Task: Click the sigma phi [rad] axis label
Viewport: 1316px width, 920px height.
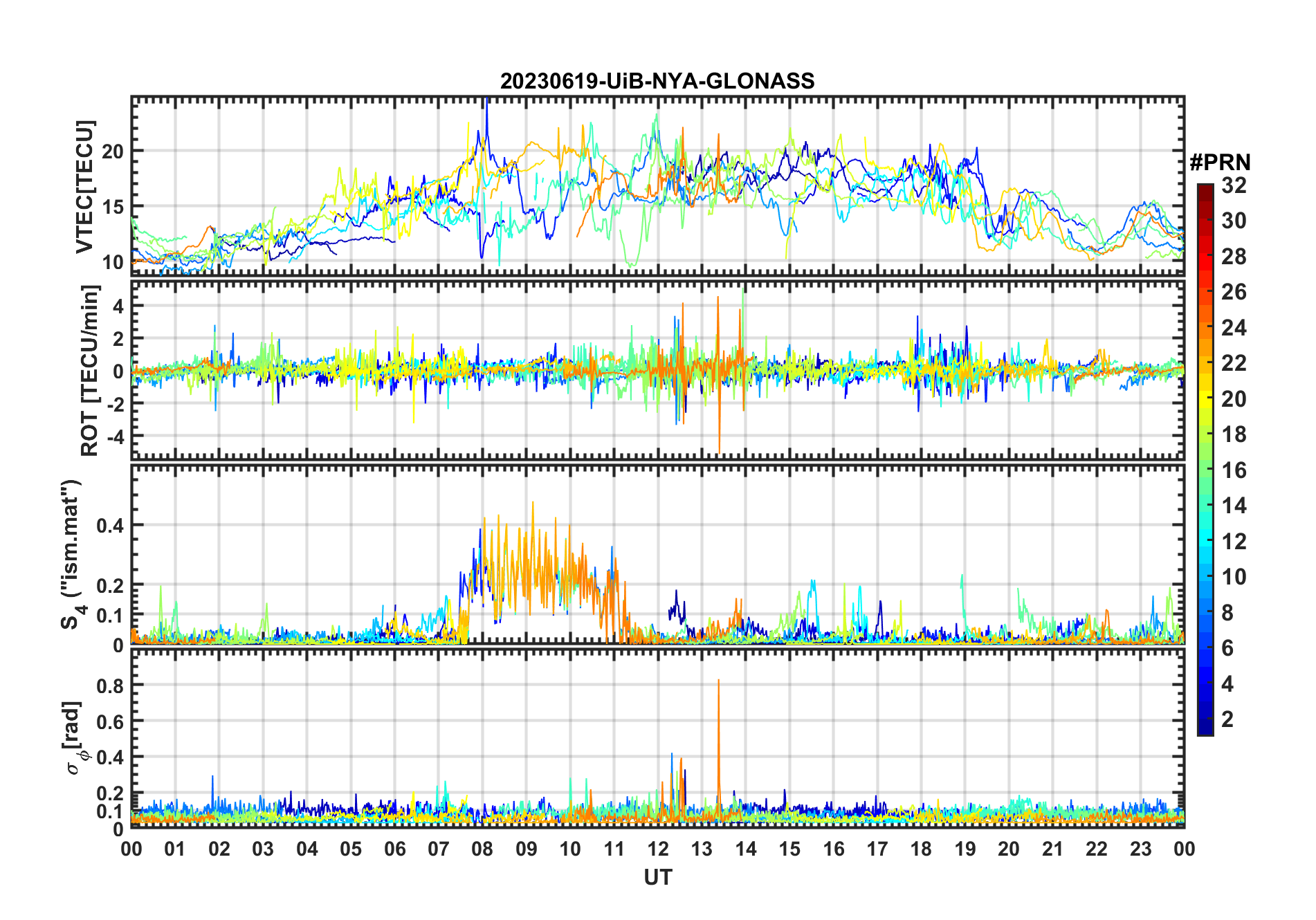Action: (x=75, y=738)
